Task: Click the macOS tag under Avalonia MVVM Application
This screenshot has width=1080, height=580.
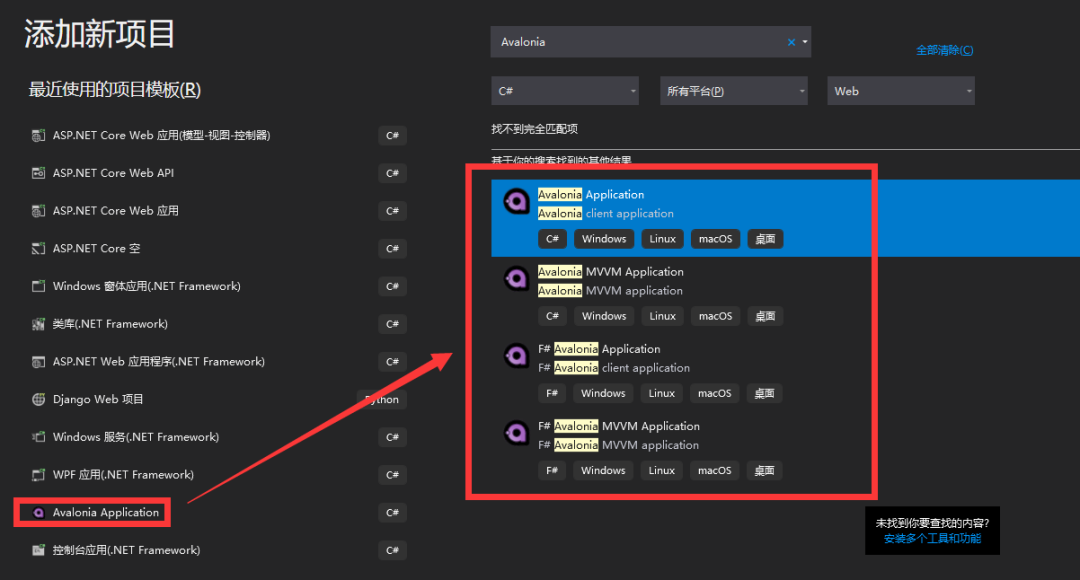Action: pyautogui.click(x=716, y=316)
